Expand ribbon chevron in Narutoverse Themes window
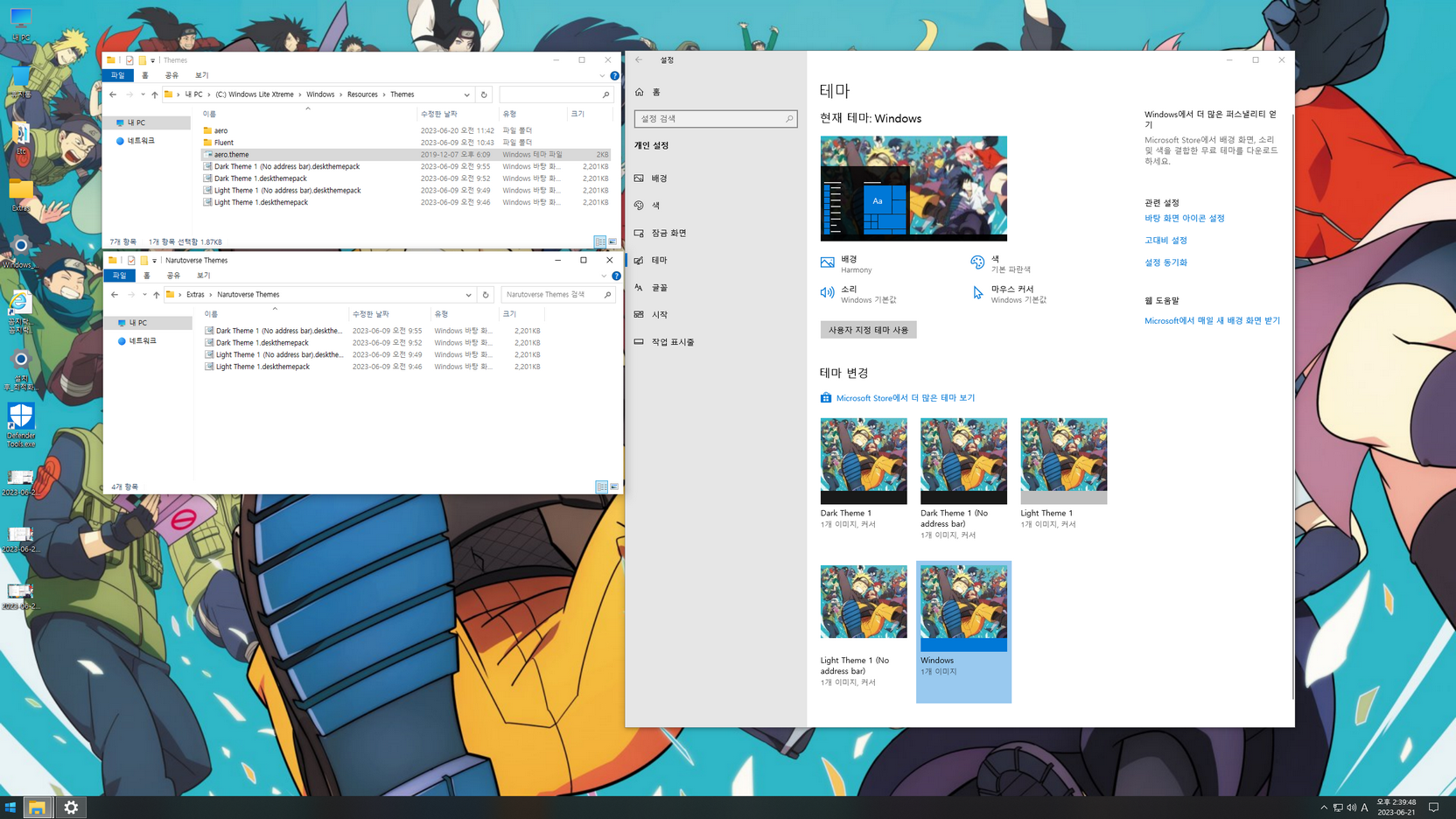This screenshot has width=1456, height=819. [604, 276]
